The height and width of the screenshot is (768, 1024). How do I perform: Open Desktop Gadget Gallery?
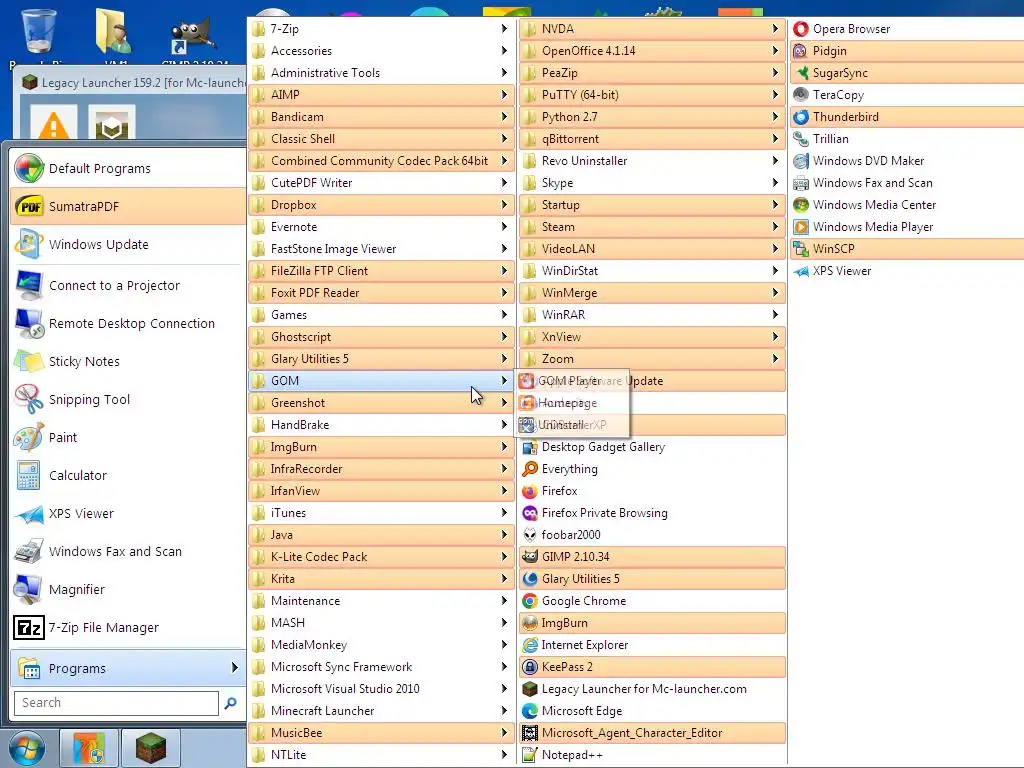point(652,447)
